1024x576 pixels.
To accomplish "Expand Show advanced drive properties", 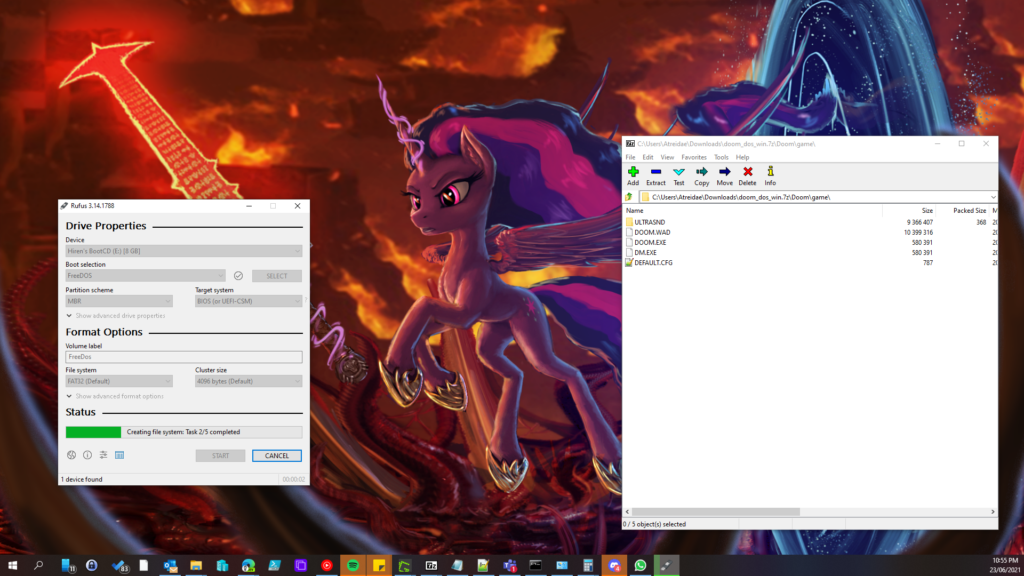I will (x=116, y=316).
